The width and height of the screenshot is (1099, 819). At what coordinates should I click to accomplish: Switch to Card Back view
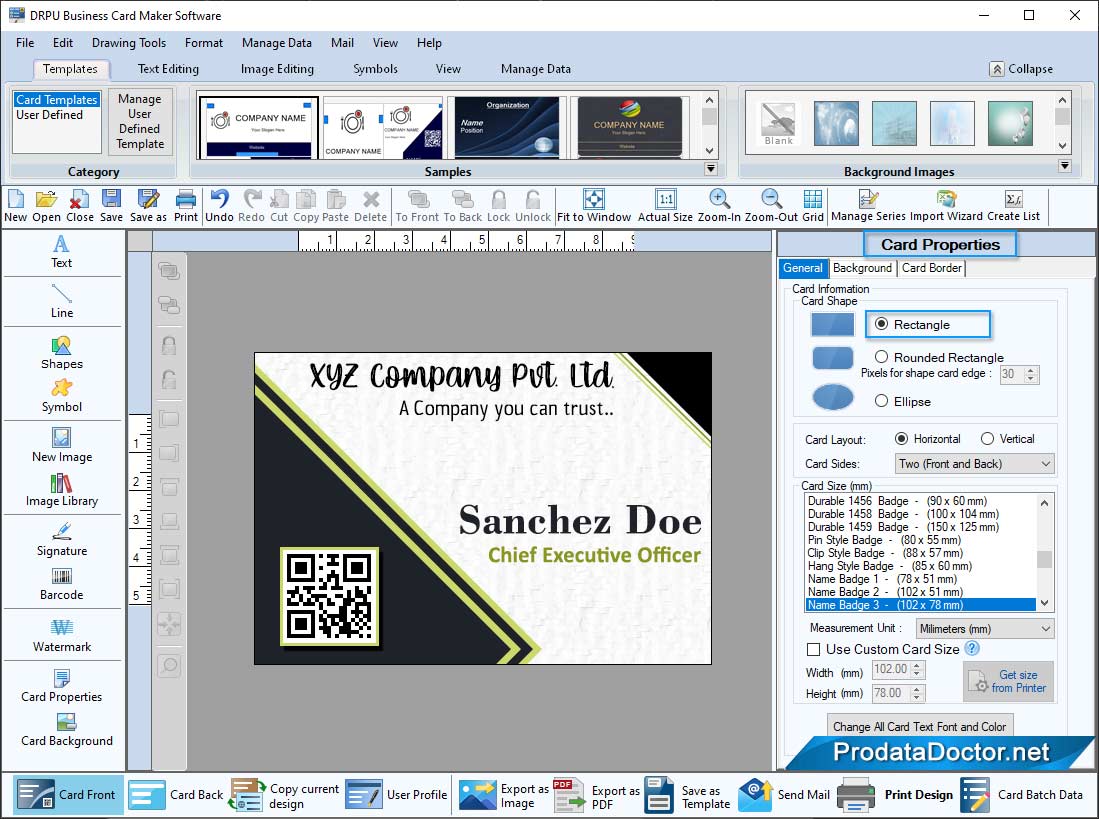177,794
